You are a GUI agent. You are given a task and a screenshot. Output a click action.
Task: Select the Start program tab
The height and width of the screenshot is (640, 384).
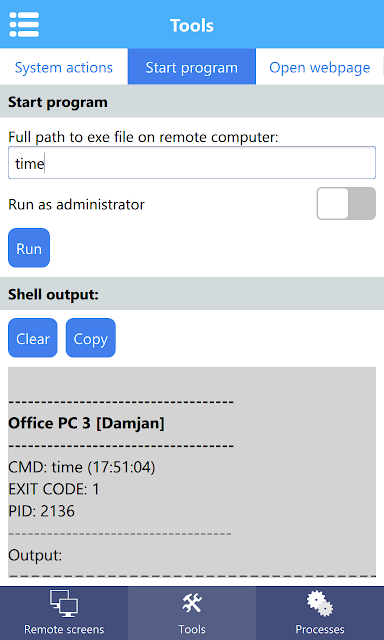coord(192,67)
